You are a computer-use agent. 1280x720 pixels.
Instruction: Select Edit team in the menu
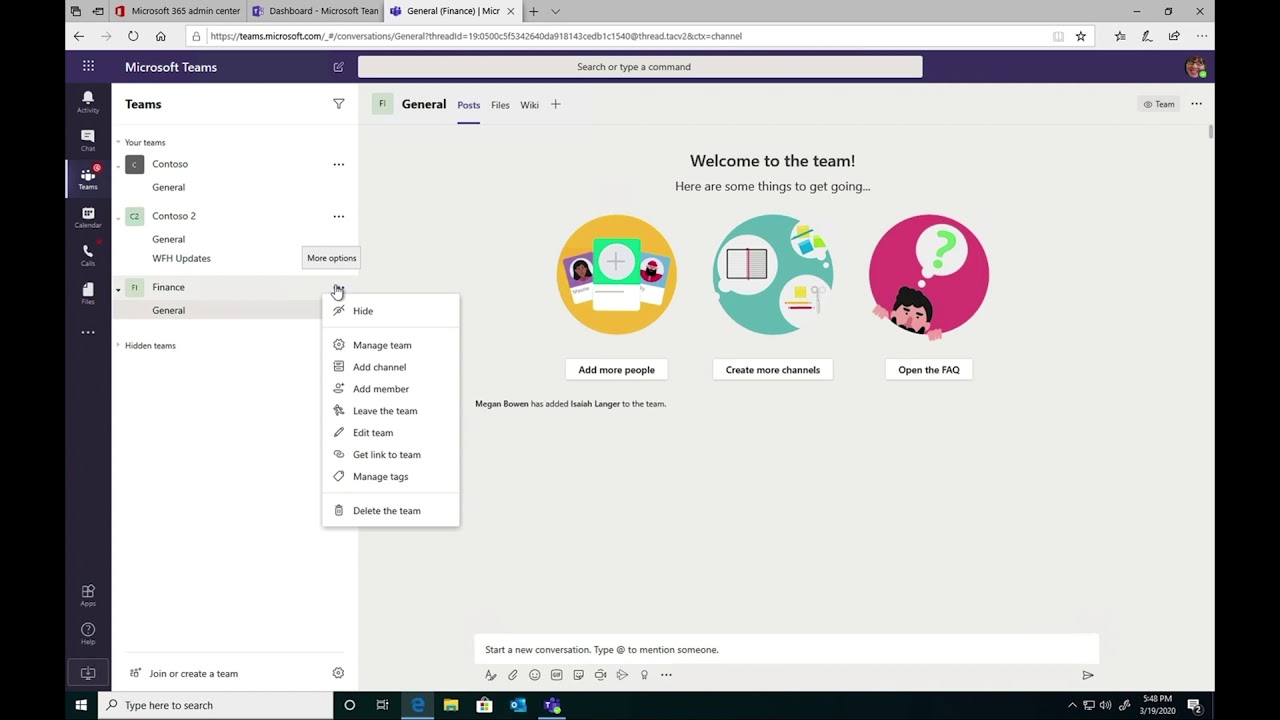point(390,433)
